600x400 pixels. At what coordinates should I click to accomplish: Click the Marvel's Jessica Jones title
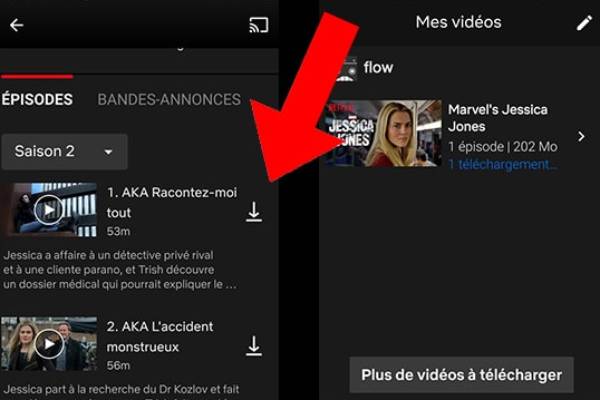pyautogui.click(x=497, y=118)
